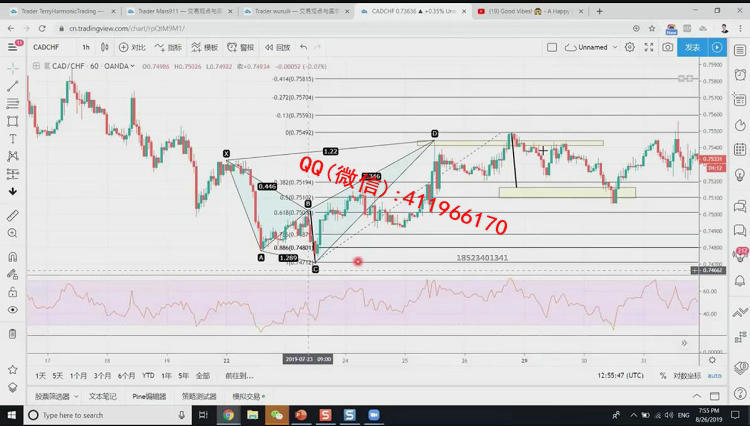This screenshot has width=750, height=426.
Task: Open the 文本笔记 tab
Action: (x=102, y=396)
